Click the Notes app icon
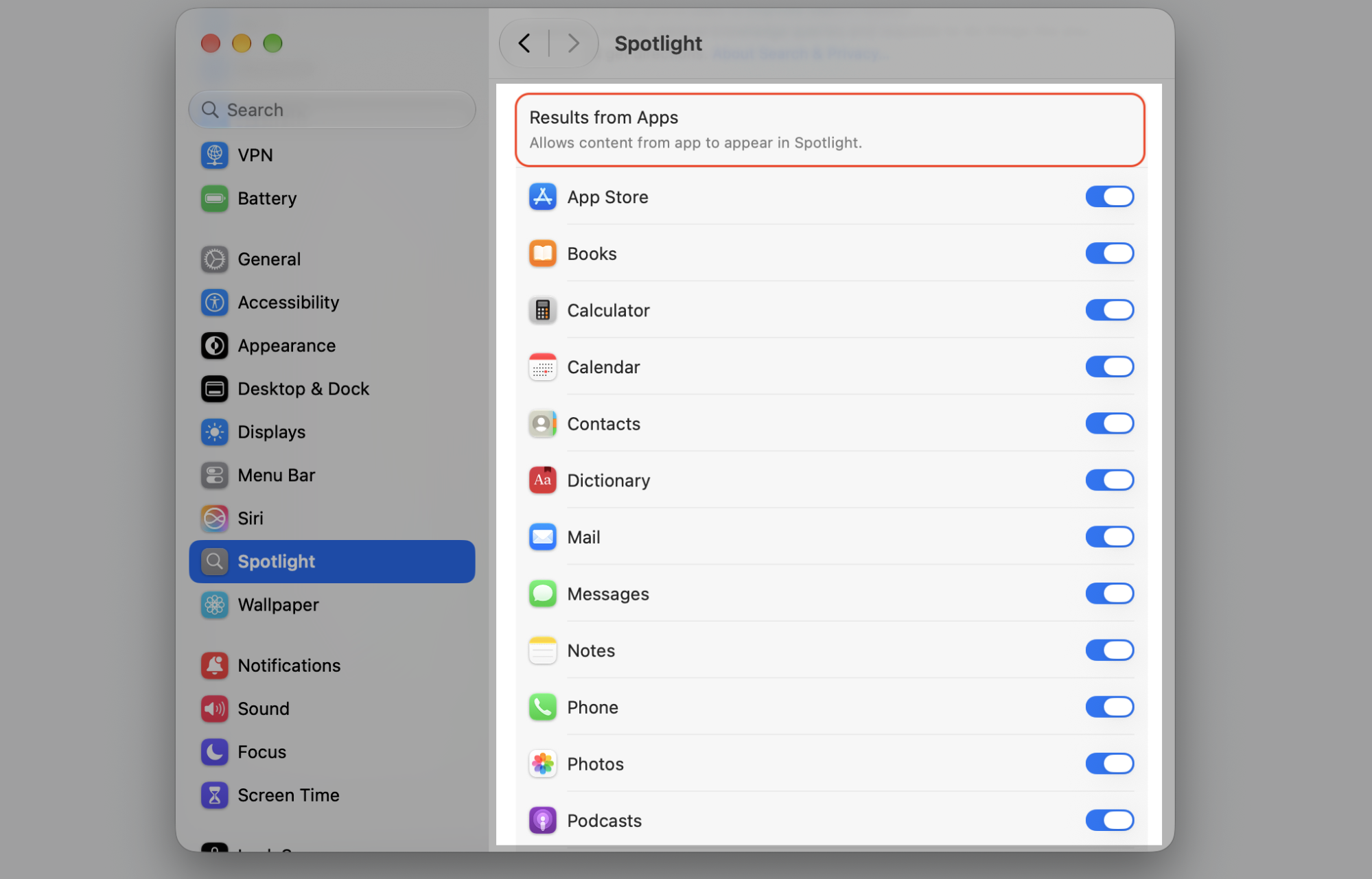Viewport: 1372px width, 879px height. tap(542, 651)
